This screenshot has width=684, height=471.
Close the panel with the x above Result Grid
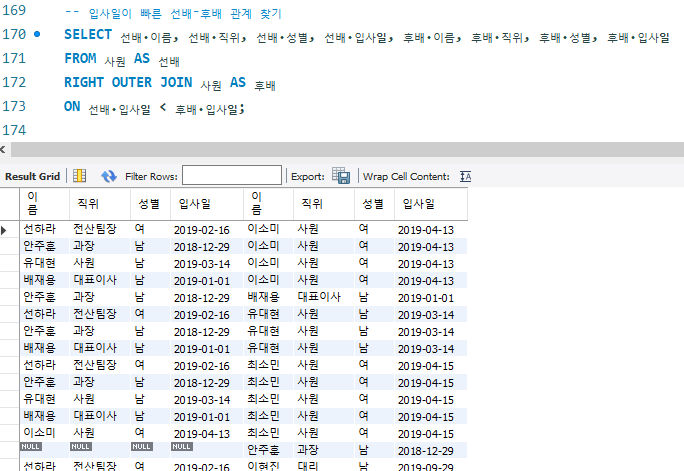[3, 150]
